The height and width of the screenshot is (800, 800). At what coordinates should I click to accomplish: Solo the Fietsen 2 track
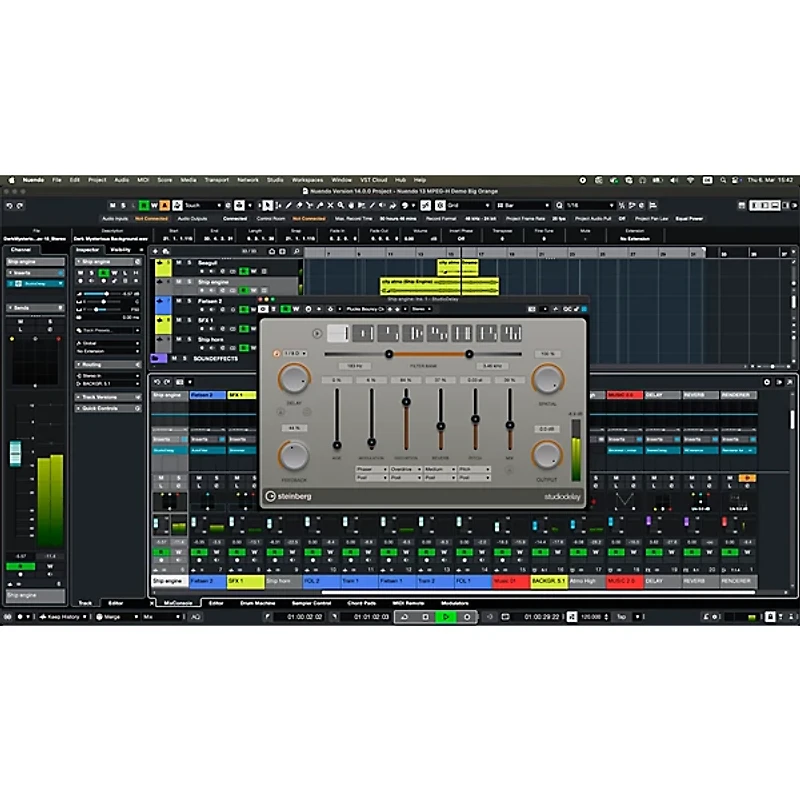coord(186,300)
